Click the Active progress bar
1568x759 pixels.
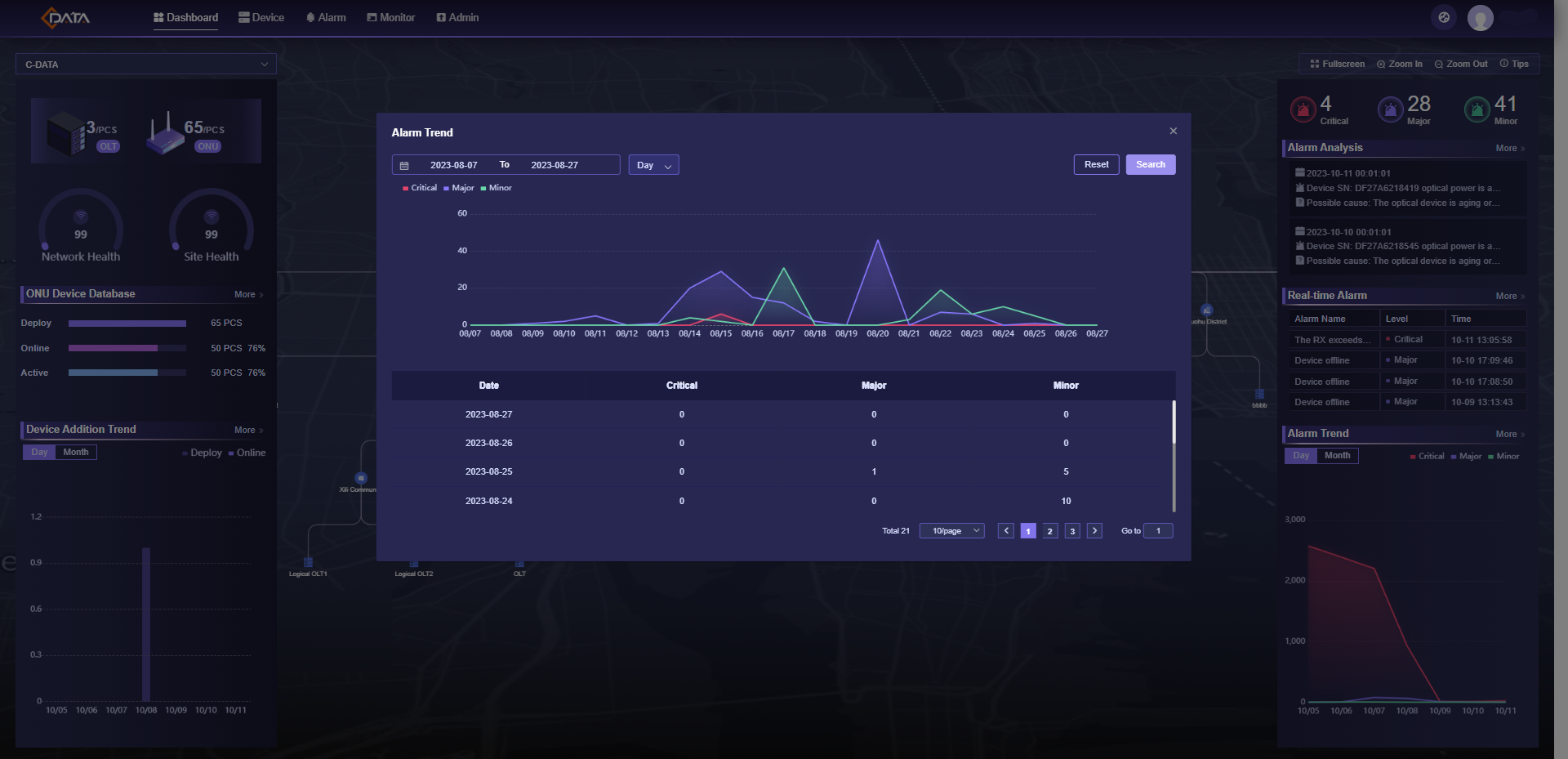pos(127,373)
